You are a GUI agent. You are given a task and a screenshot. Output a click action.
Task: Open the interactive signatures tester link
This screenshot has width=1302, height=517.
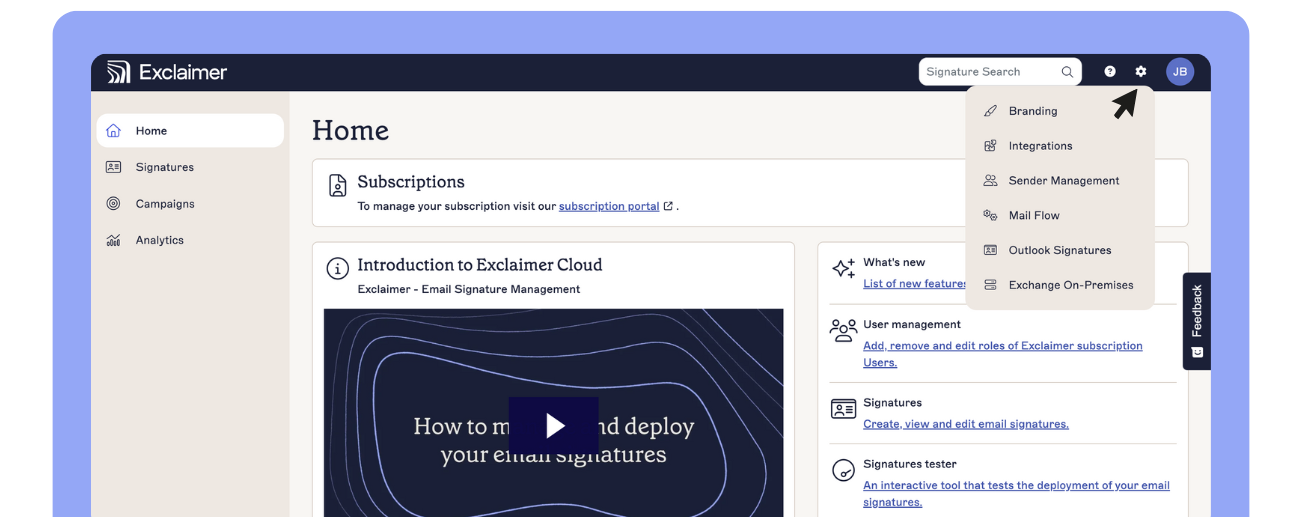click(x=1016, y=494)
